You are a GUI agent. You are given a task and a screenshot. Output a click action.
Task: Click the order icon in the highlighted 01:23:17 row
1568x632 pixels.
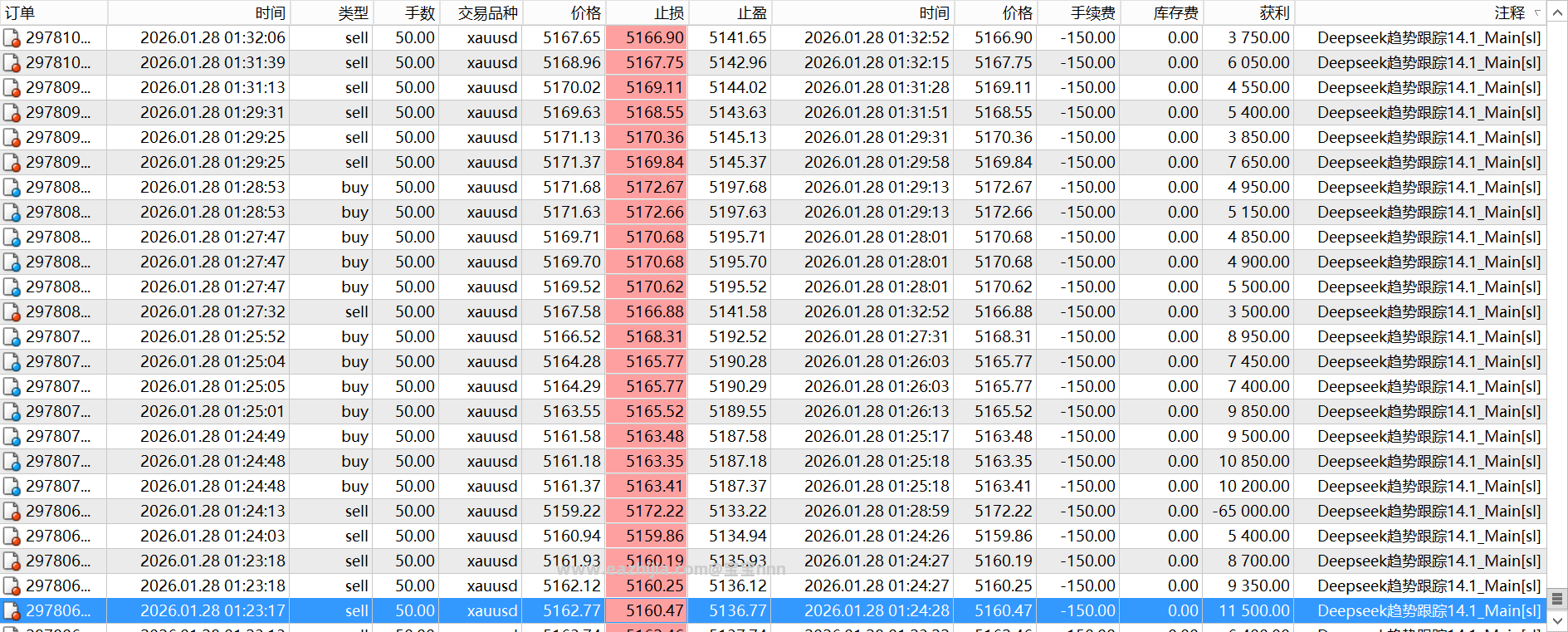tap(12, 611)
